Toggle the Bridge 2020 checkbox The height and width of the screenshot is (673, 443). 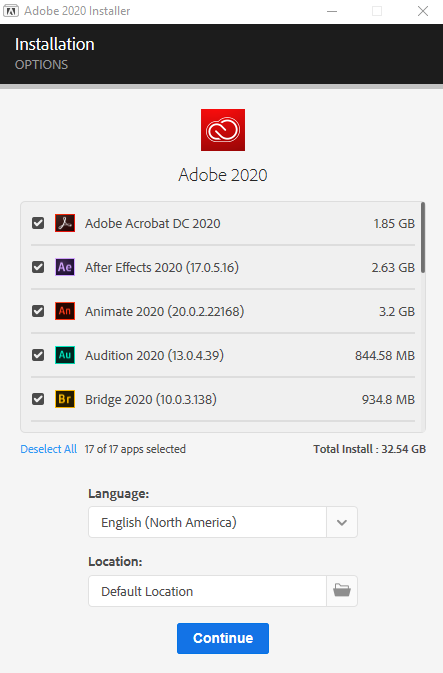pyautogui.click(x=38, y=399)
